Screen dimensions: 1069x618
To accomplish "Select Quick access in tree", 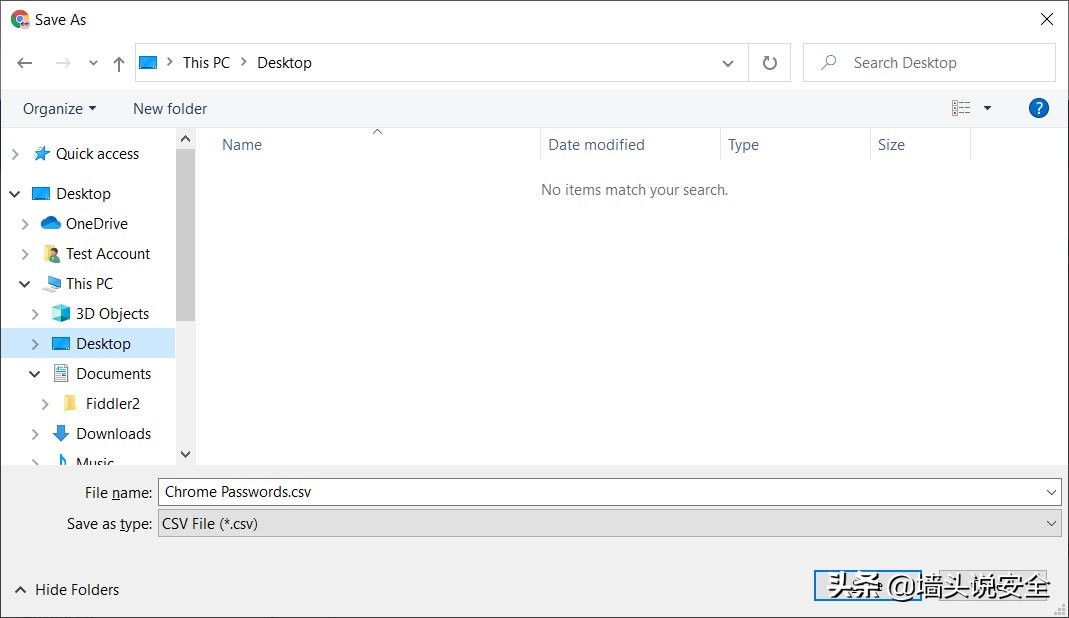I will point(97,154).
